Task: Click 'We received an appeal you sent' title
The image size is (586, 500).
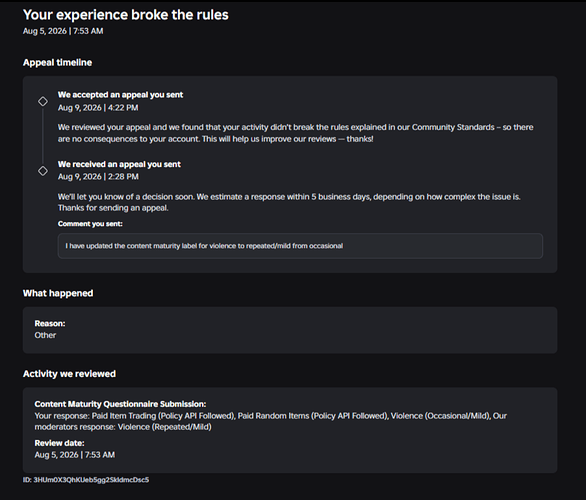Action: [x=119, y=164]
